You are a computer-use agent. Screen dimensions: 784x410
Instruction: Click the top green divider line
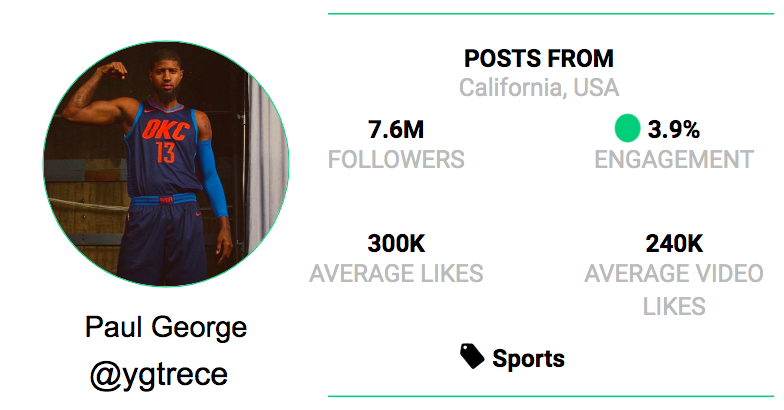[552, 15]
